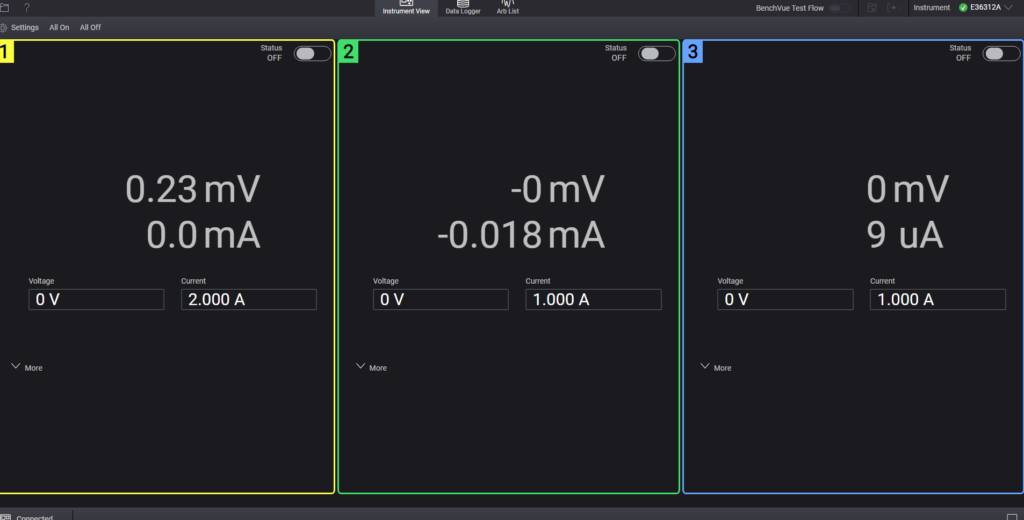Click the export arrow icon near Instrument
The height and width of the screenshot is (520, 1024).
[892, 8]
